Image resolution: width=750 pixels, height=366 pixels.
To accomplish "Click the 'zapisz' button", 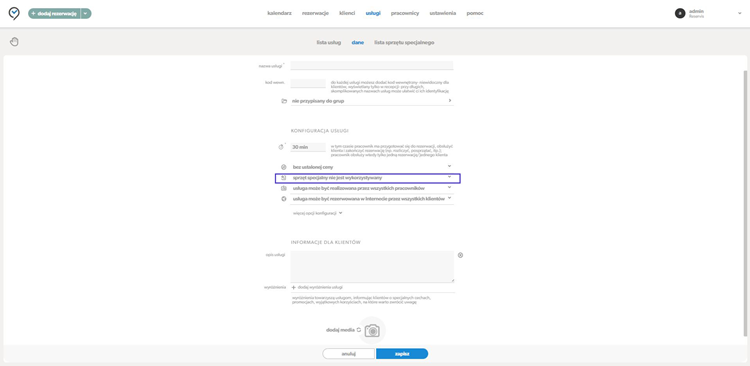I will point(402,354).
